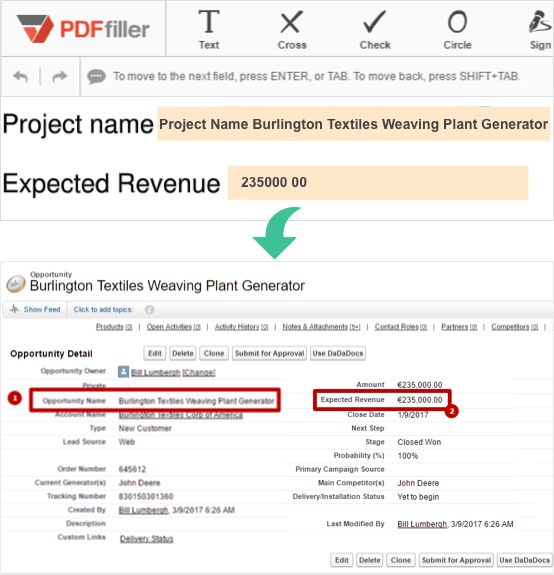This screenshot has height=575, width=554.
Task: Click the Expected Revenue input field
Action: click(x=378, y=183)
